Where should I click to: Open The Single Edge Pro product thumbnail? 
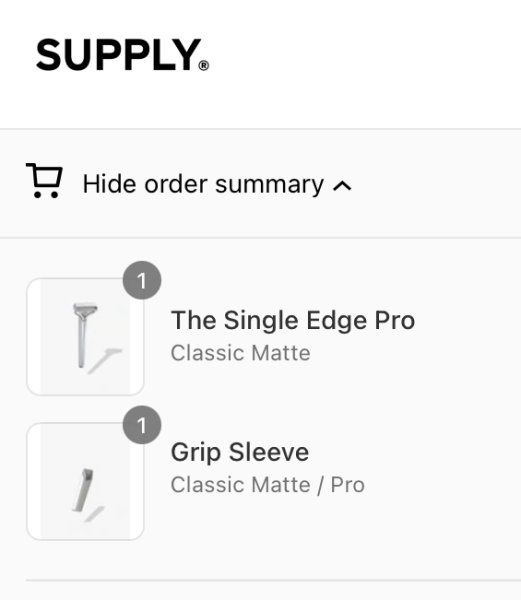[85, 337]
